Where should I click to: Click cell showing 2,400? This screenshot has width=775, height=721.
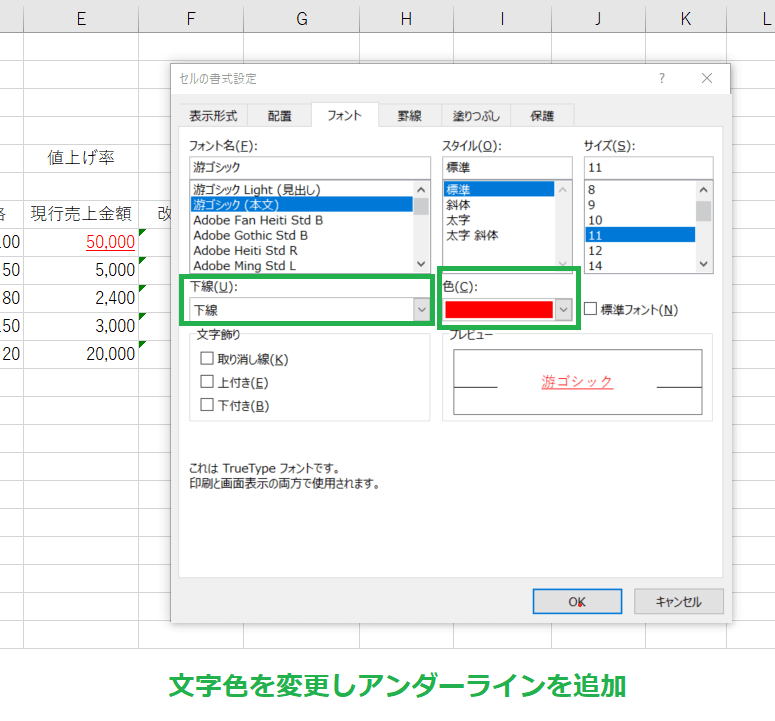81,298
